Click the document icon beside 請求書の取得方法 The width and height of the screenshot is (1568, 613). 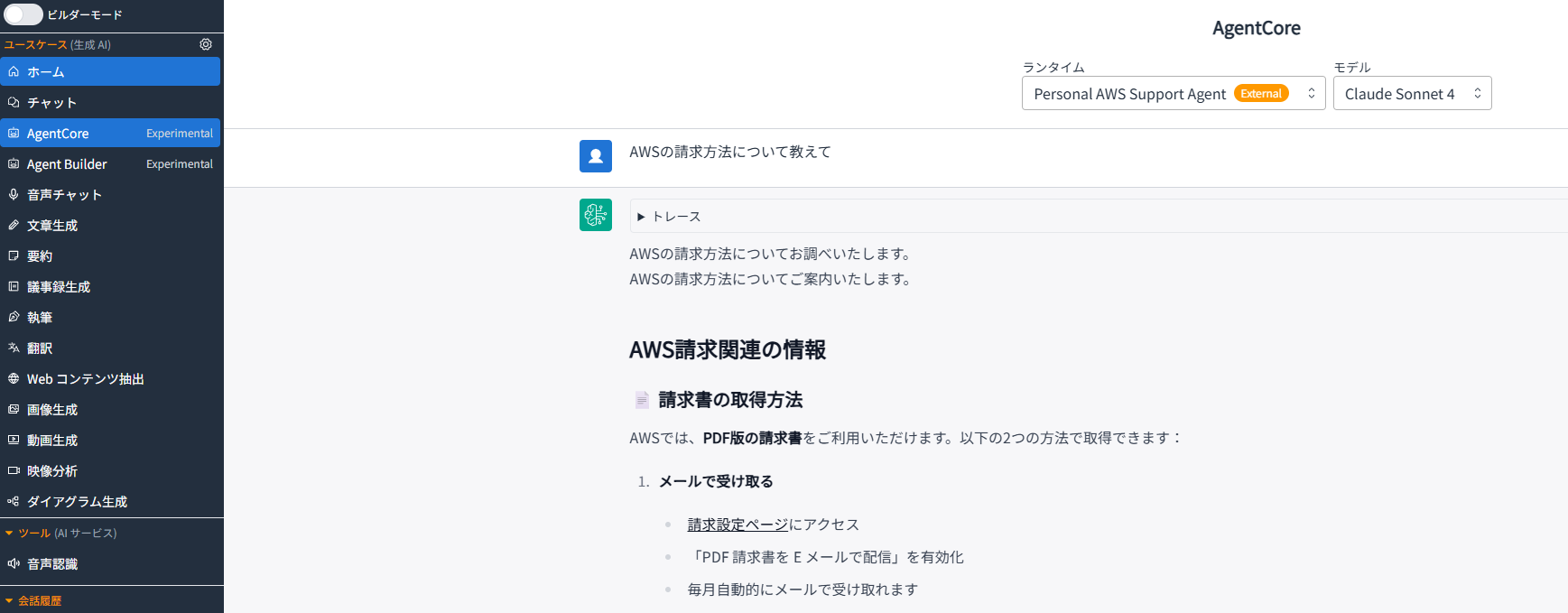642,400
